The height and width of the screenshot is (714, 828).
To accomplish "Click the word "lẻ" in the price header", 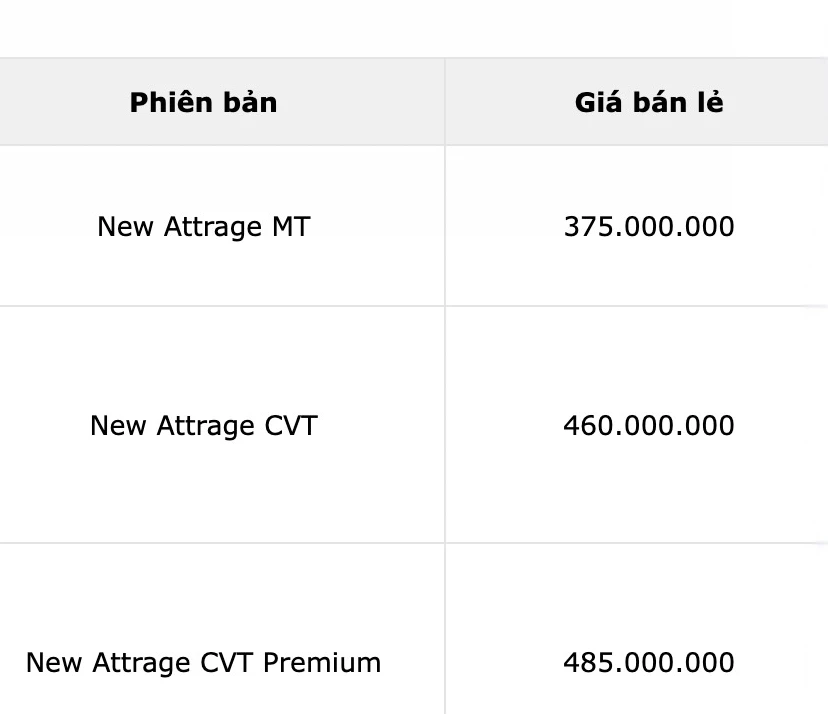I will click(x=711, y=102).
